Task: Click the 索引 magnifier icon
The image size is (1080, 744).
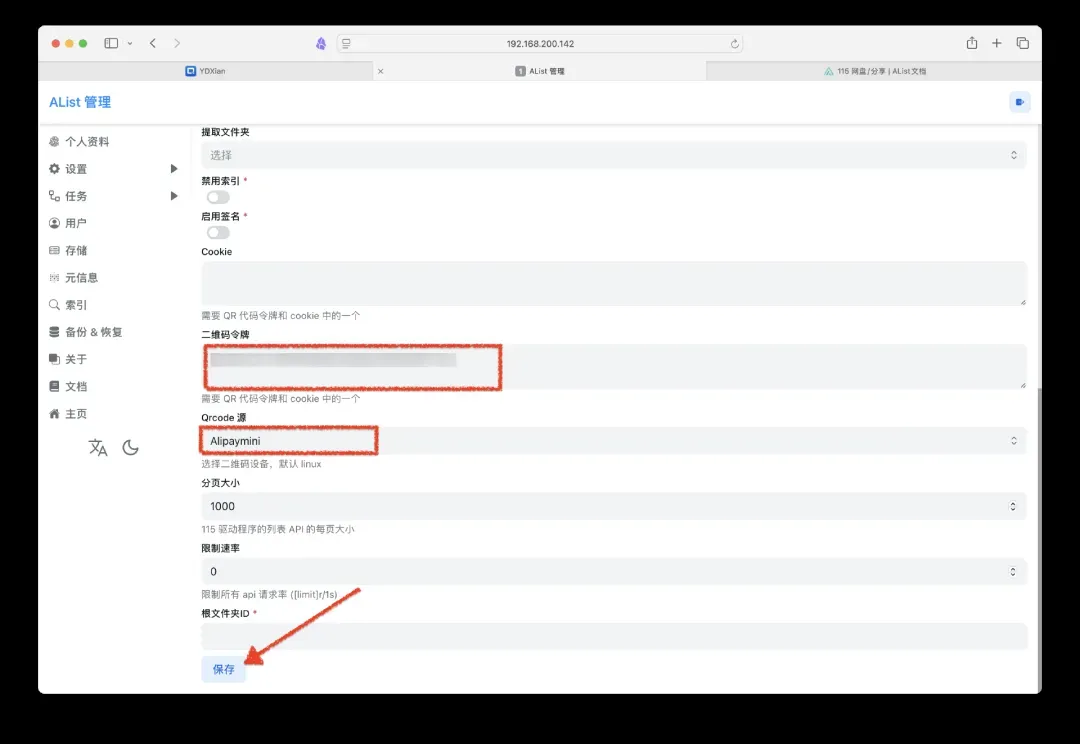Action: [x=54, y=304]
